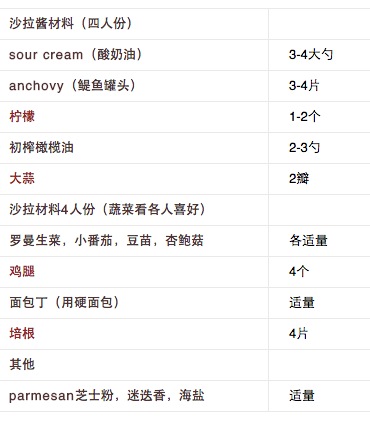Click the 面包丁（用硬面包）cell
370x428 pixels.
(134, 303)
